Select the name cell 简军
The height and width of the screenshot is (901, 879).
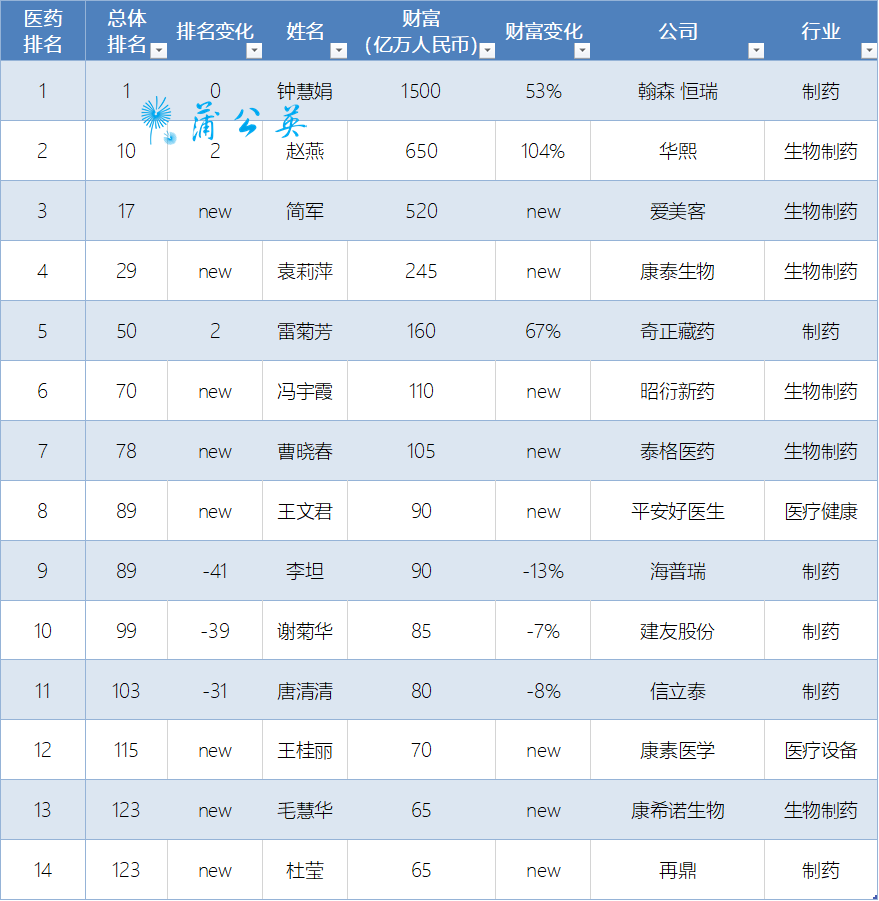click(305, 211)
